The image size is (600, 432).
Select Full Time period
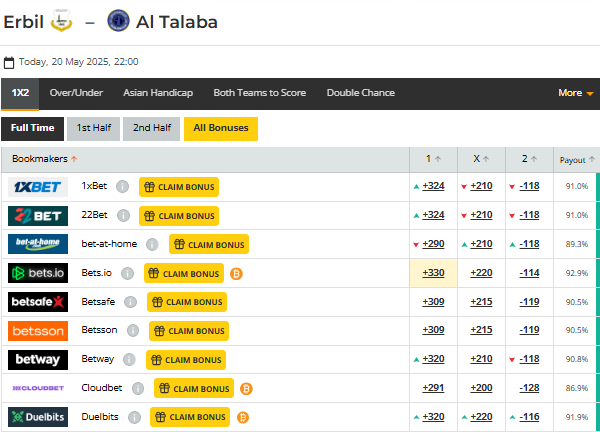pos(33,128)
